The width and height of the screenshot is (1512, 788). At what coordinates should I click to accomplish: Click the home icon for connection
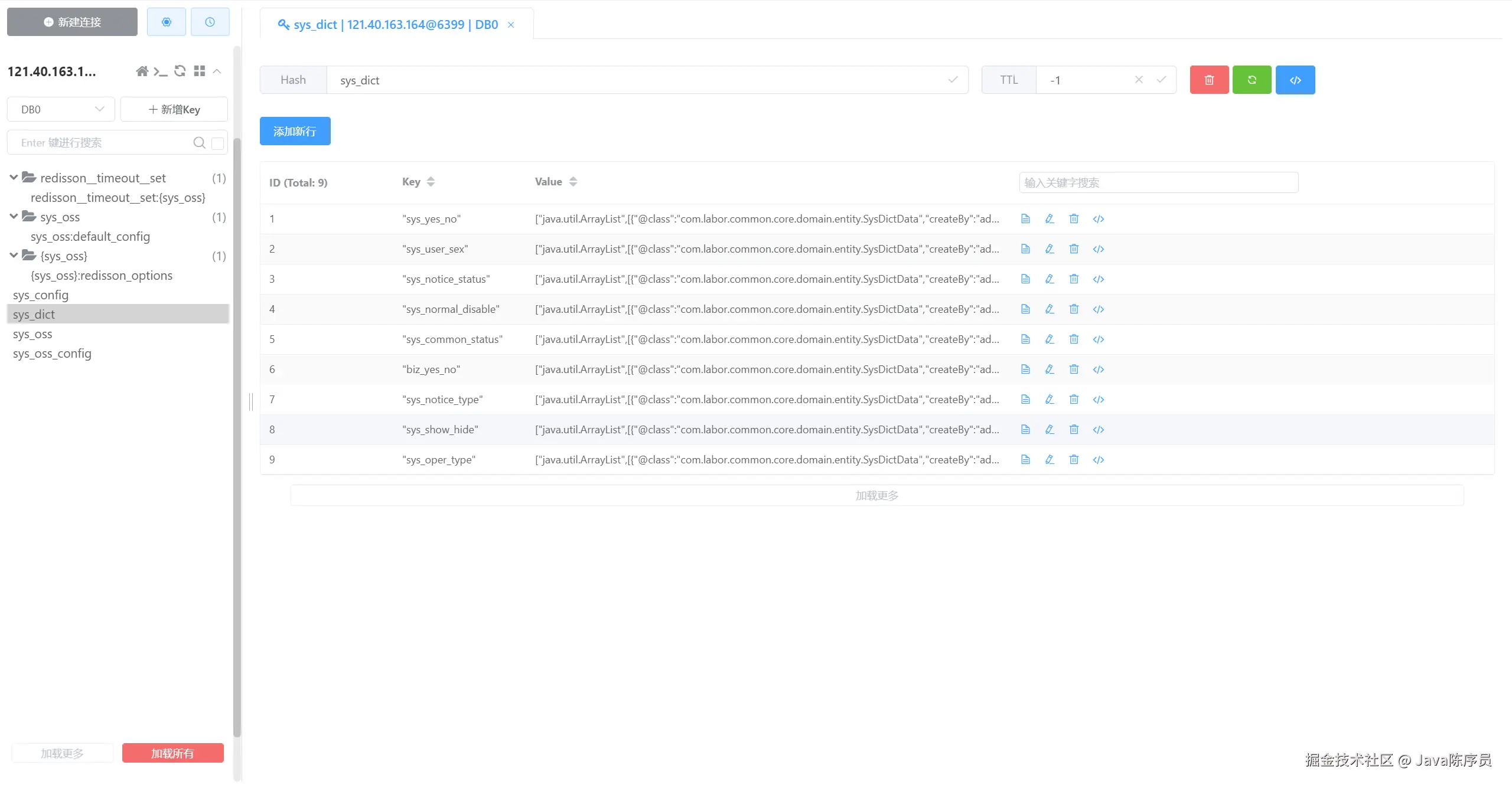tap(142, 71)
